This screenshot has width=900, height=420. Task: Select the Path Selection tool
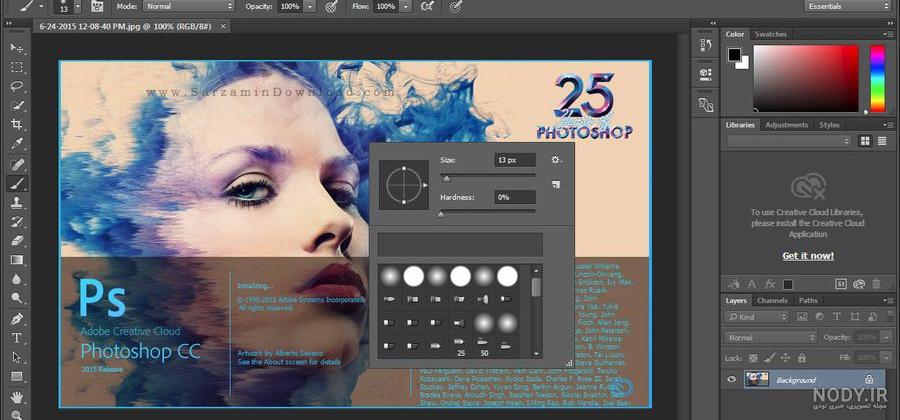(17, 357)
